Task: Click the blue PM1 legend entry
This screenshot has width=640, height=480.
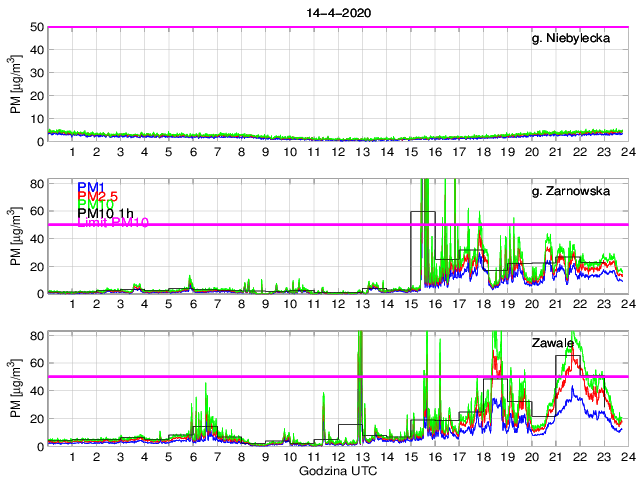Action: pyautogui.click(x=90, y=187)
